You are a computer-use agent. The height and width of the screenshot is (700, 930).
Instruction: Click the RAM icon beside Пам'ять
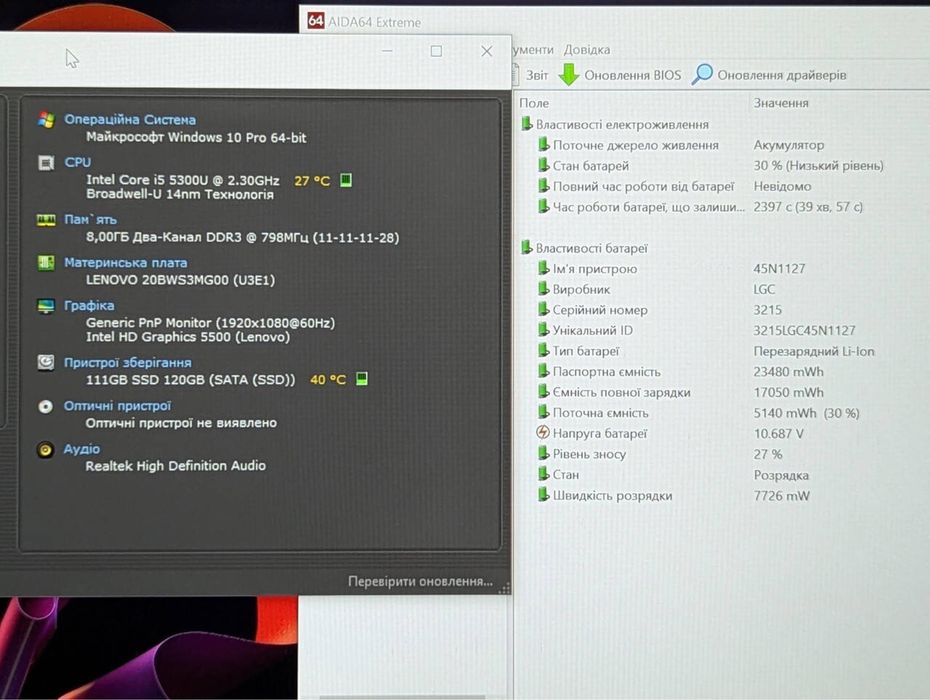pyautogui.click(x=46, y=219)
